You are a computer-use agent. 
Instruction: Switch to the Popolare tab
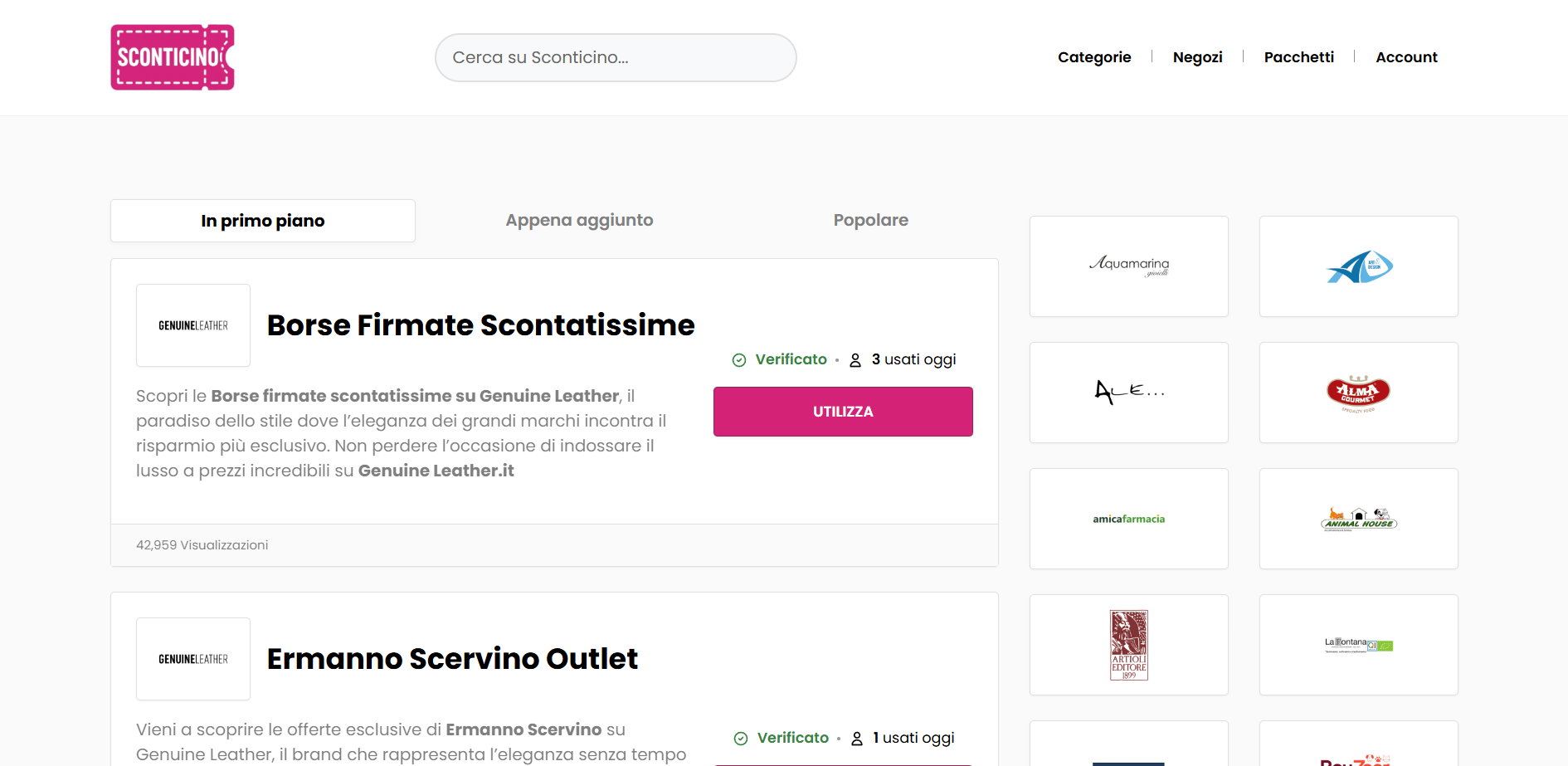click(870, 220)
